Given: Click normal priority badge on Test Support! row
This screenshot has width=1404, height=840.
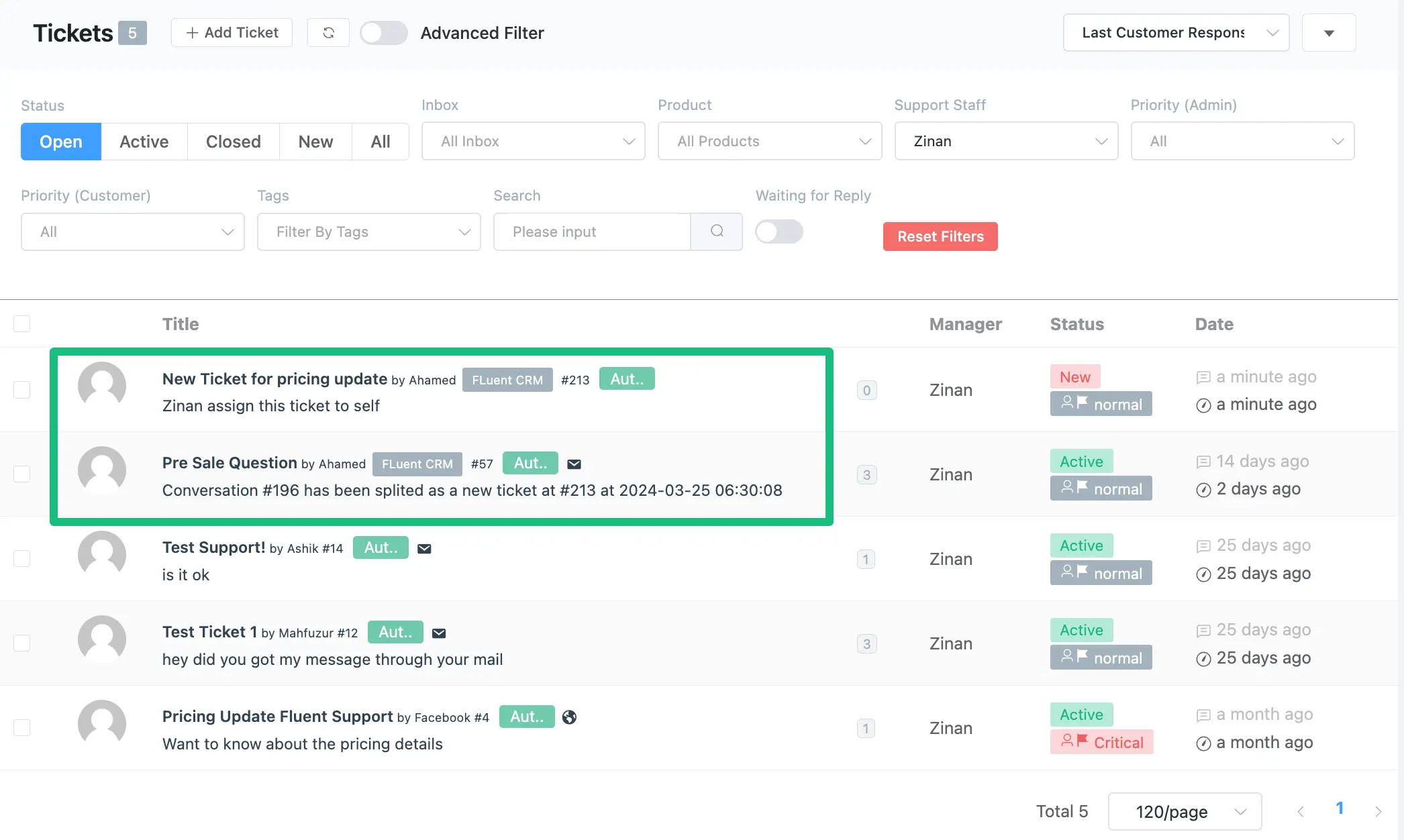Looking at the screenshot, I should [x=1101, y=573].
